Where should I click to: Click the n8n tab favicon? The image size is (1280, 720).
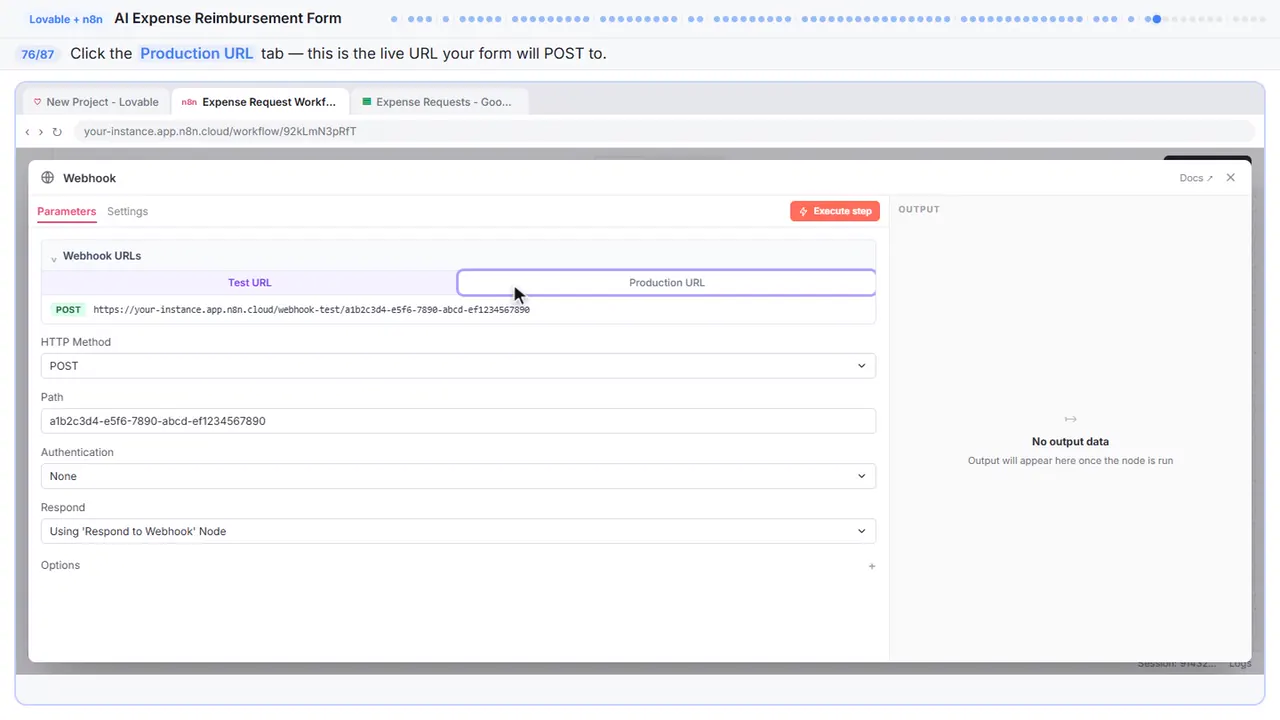point(189,102)
